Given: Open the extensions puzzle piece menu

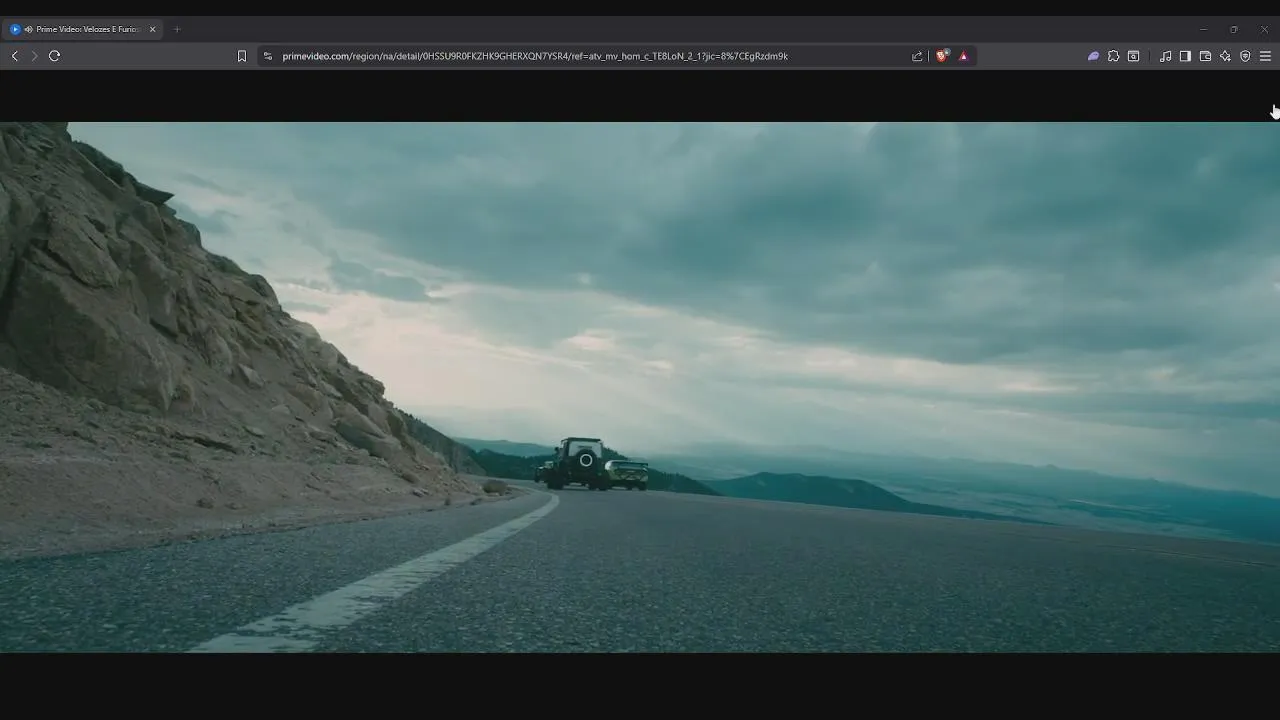Looking at the screenshot, I should (1113, 56).
